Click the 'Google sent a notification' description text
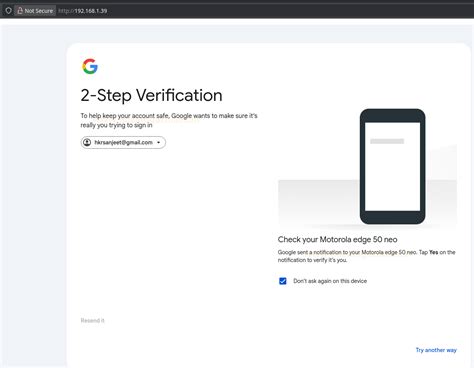 366,256
